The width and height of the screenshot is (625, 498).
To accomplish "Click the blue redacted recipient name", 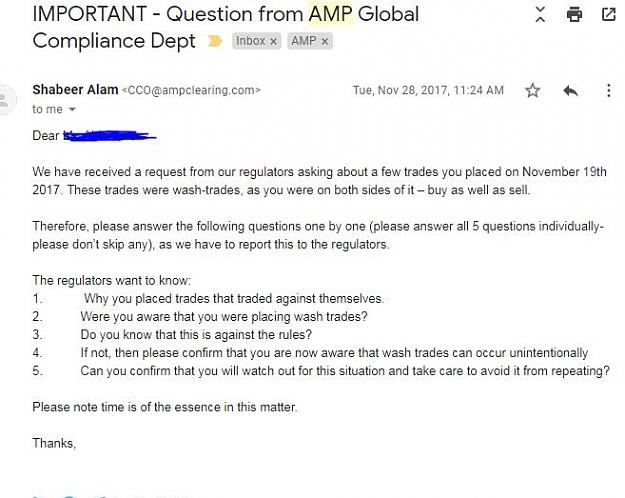I will 110,136.
